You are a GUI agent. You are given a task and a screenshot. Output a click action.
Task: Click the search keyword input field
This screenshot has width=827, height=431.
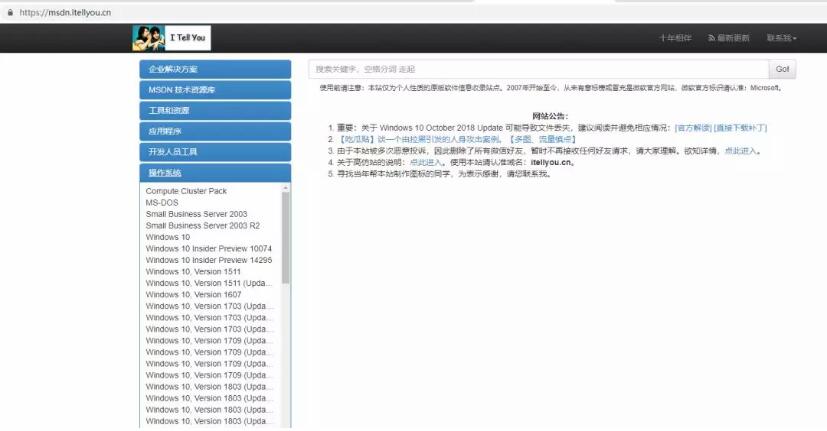coord(538,69)
